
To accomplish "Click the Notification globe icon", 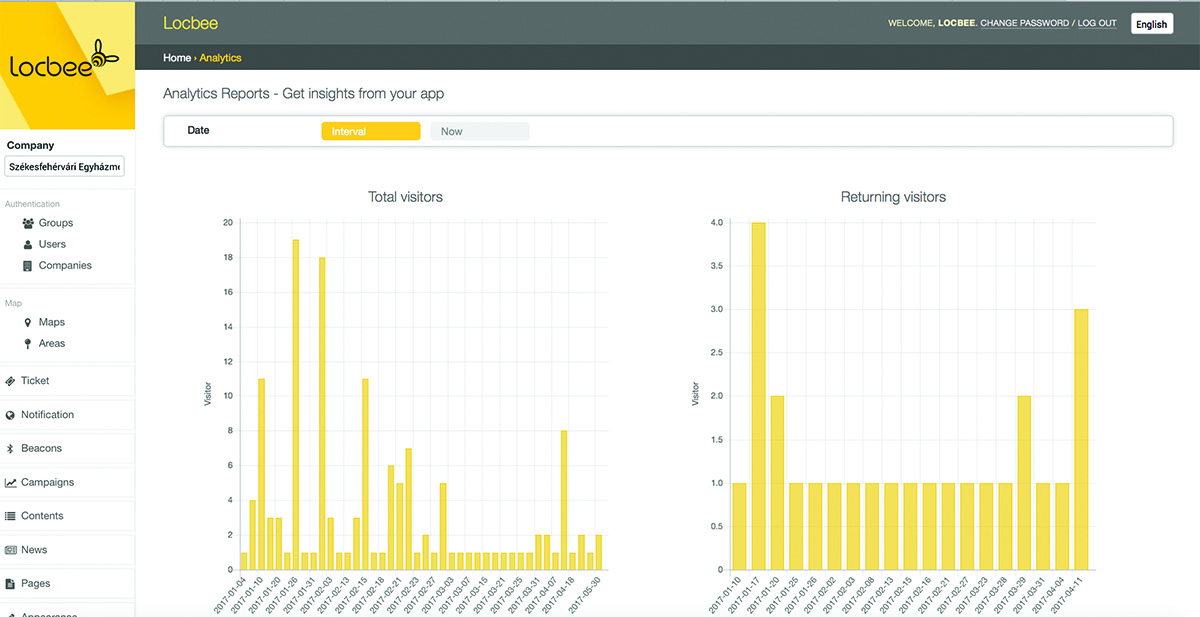I will click(10, 415).
